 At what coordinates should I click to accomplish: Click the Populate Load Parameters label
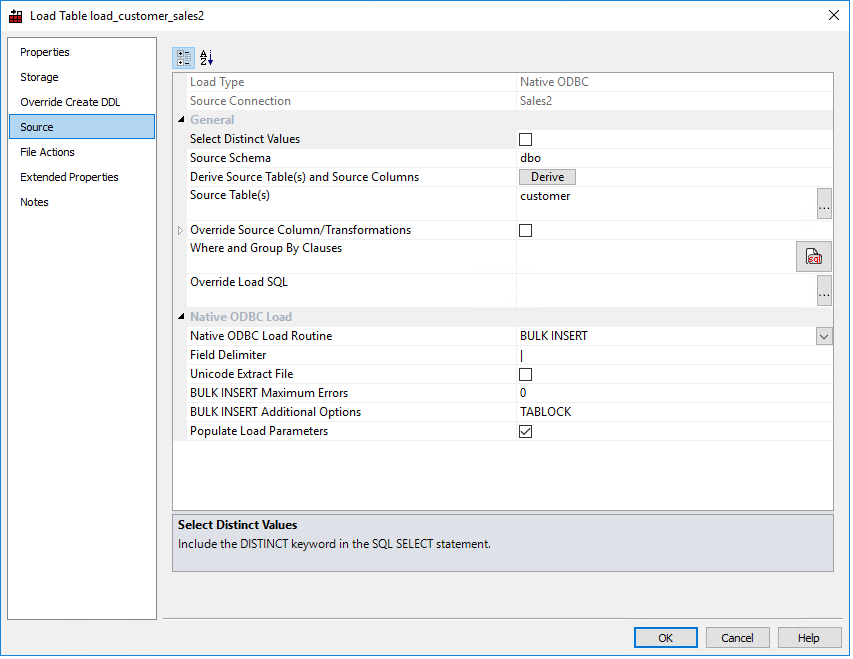point(259,431)
